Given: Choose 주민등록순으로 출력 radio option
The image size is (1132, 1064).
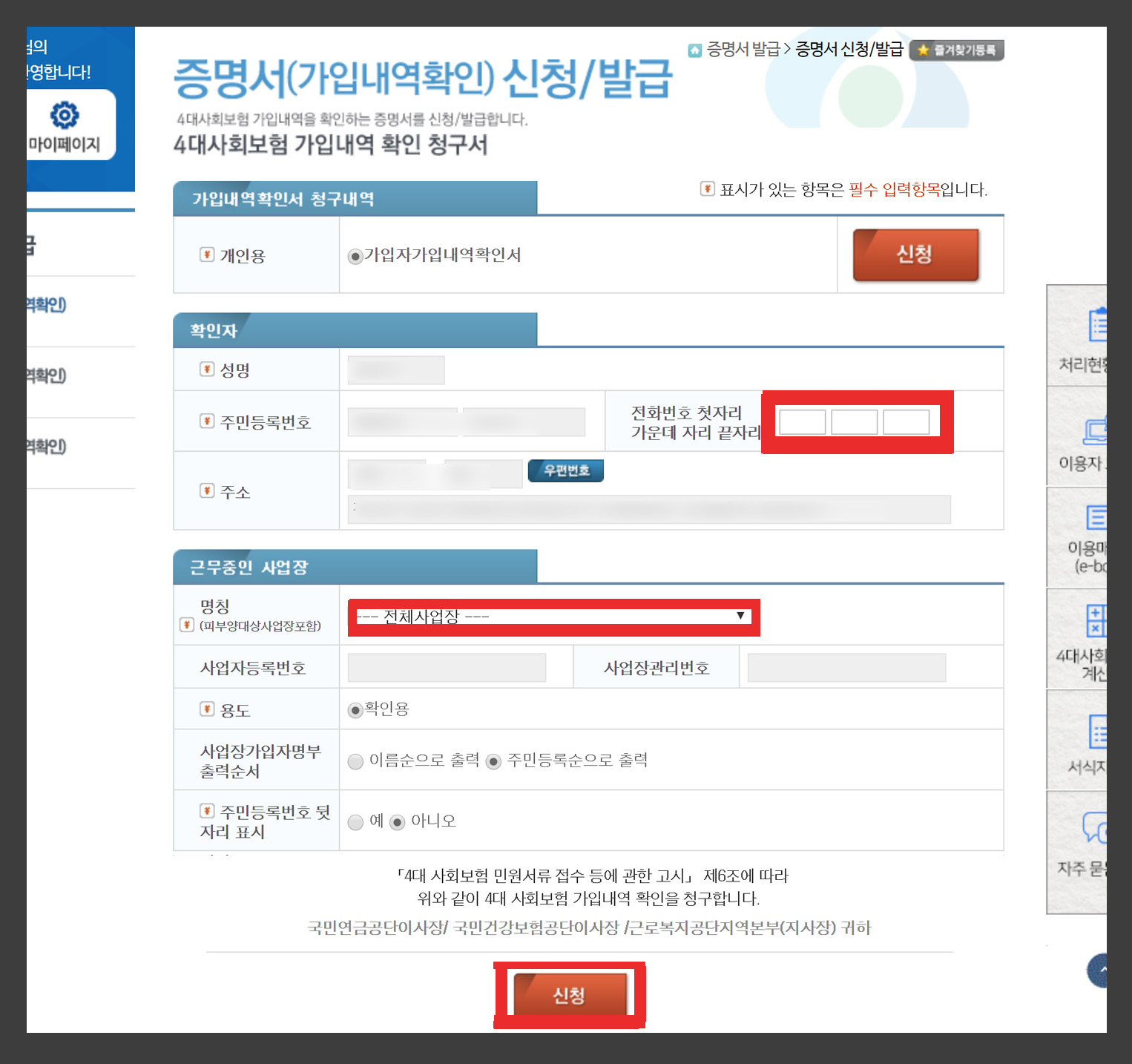Looking at the screenshot, I should (493, 761).
